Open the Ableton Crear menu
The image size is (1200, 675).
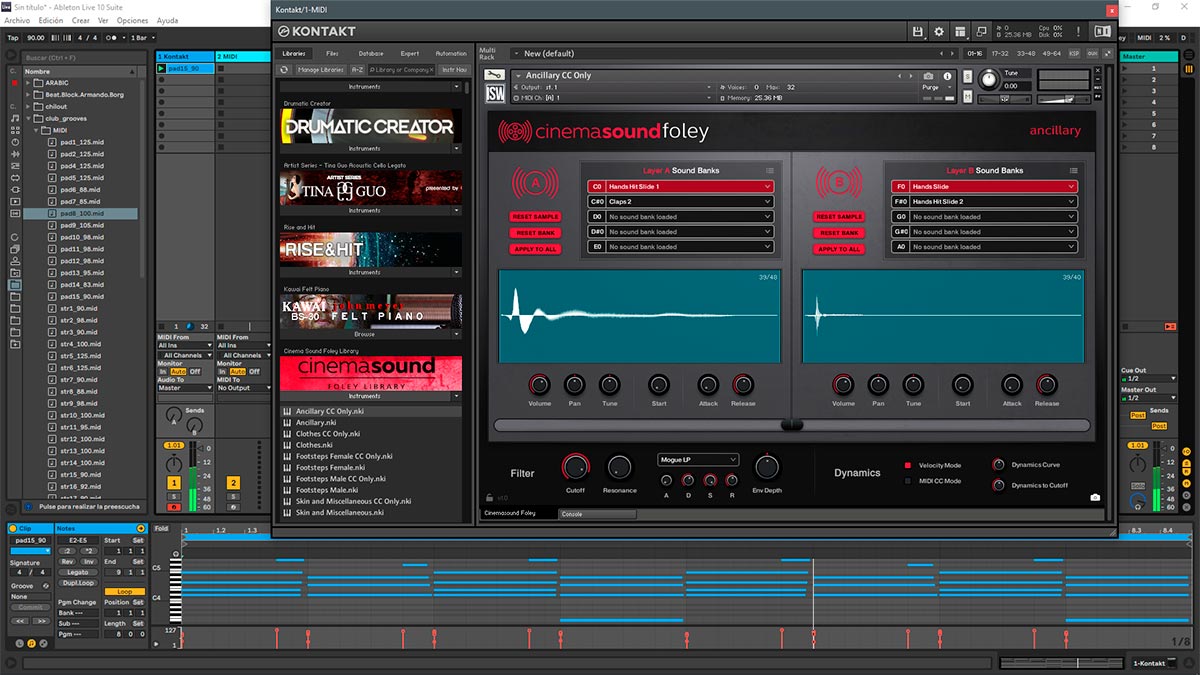tap(81, 20)
